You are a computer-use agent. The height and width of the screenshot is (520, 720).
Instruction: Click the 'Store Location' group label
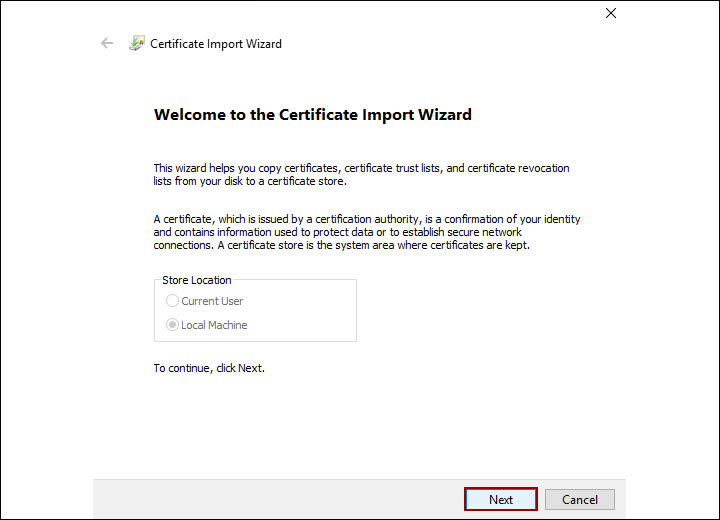197,281
